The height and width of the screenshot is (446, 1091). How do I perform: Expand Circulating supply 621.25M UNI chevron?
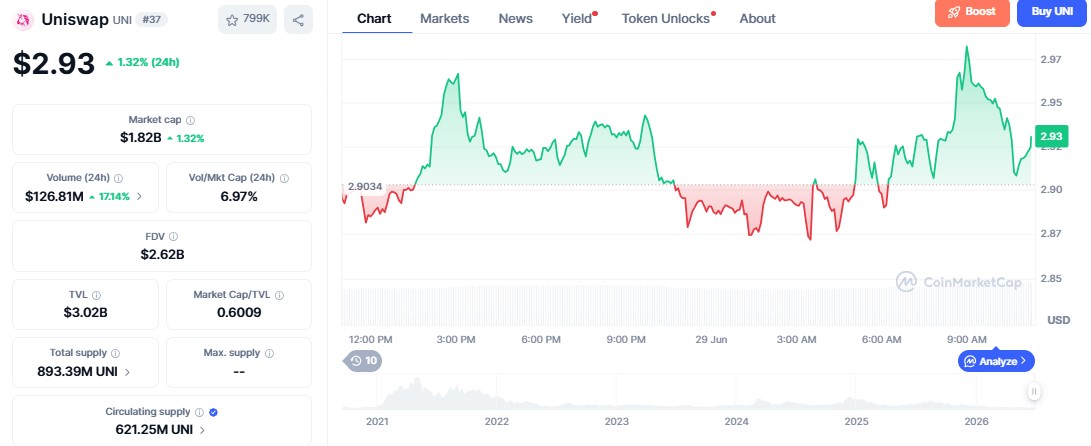202,430
